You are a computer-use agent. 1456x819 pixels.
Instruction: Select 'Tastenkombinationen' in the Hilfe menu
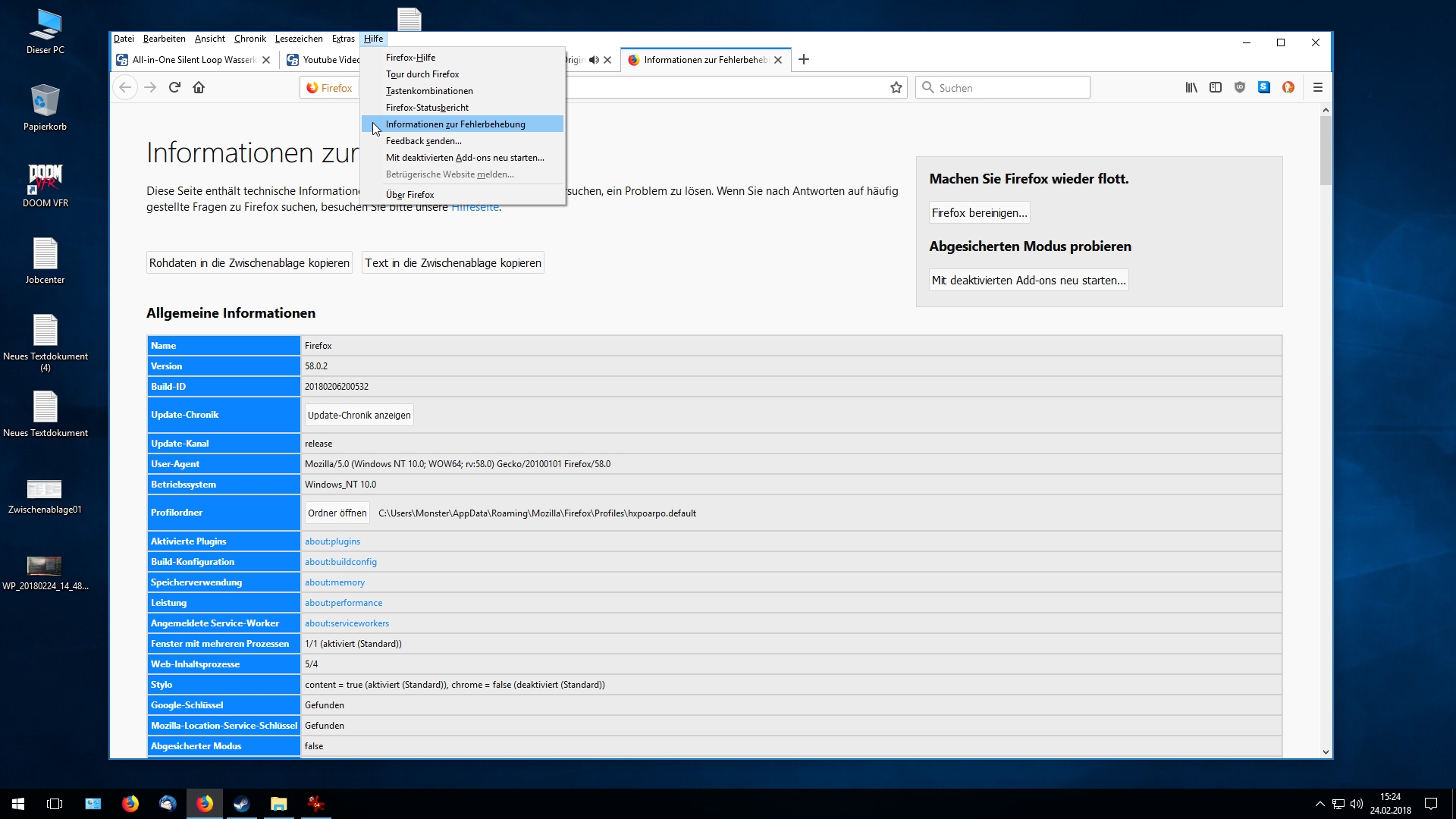[428, 91]
